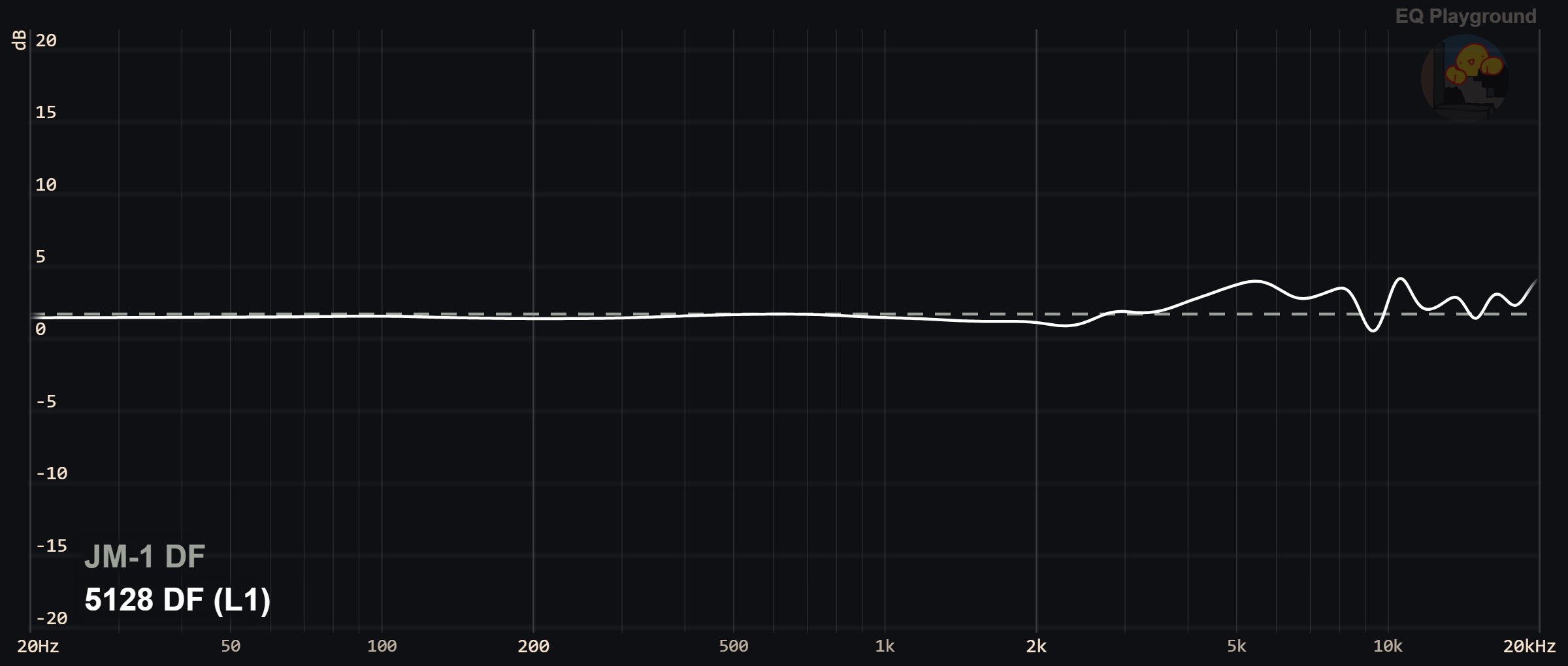This screenshot has height=666, width=1568.
Task: Click the white curve peak near 5.5kHz
Action: (1256, 281)
